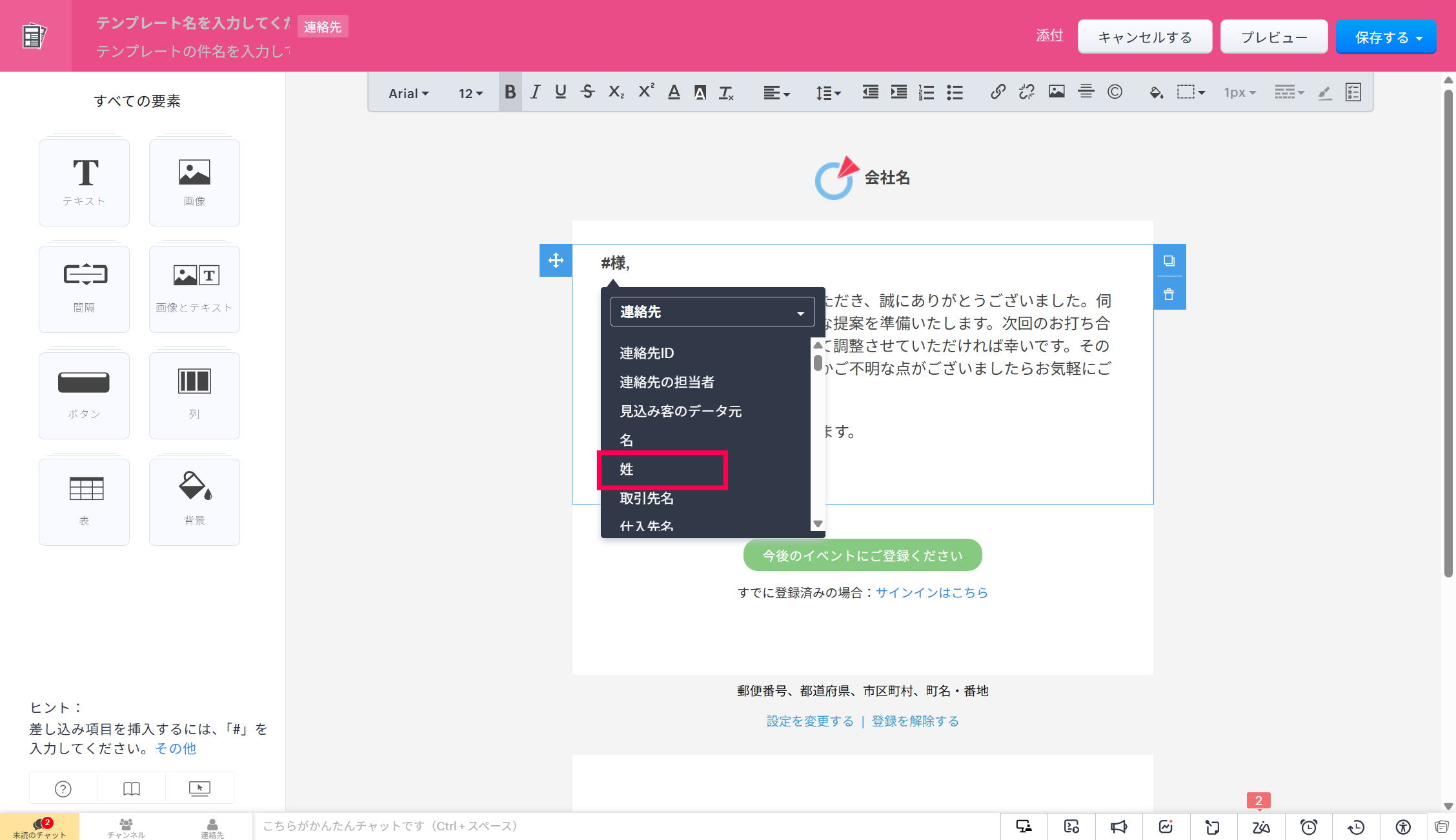Choose 連絡先の担当者 merge field
Screen dimensions: 1456x840
click(x=667, y=382)
